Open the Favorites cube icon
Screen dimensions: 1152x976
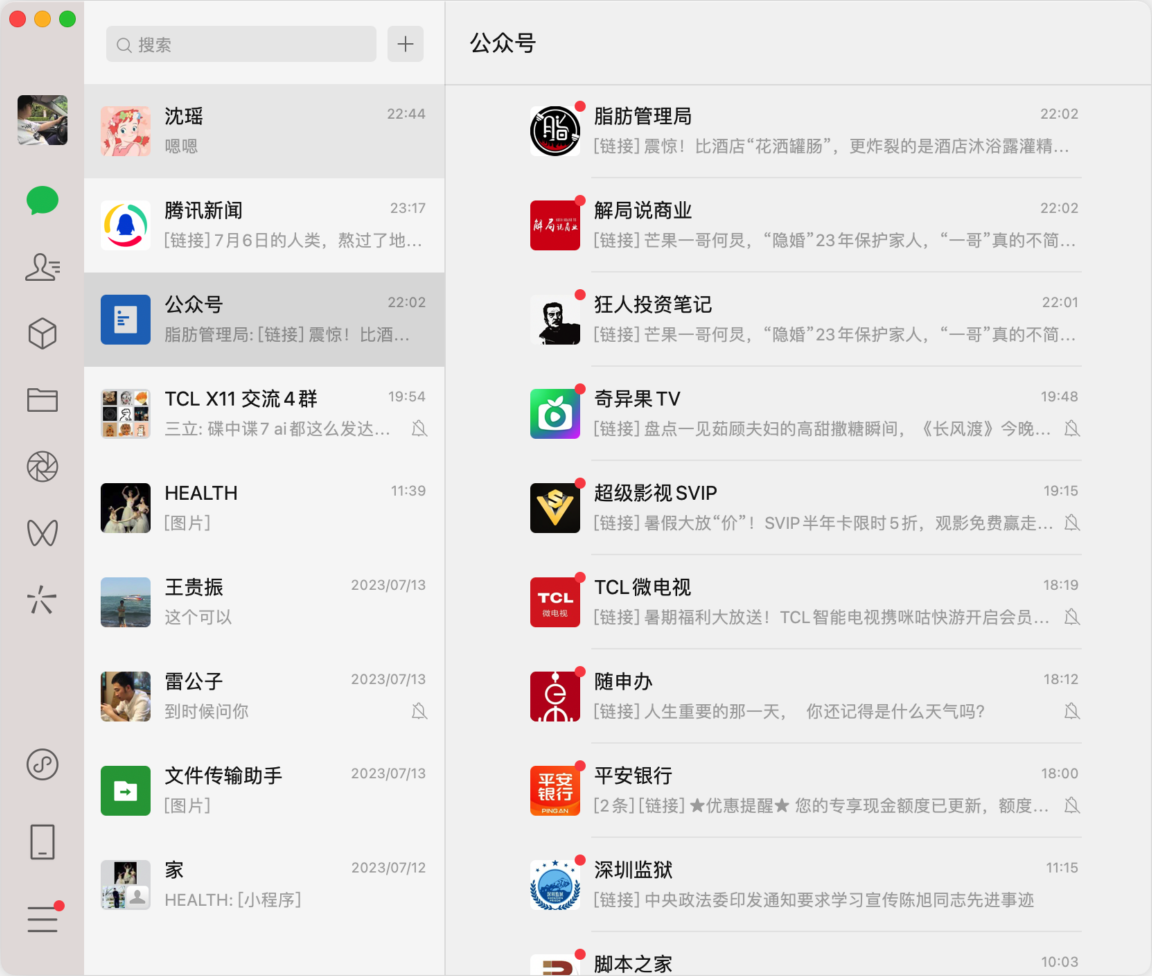(42, 334)
